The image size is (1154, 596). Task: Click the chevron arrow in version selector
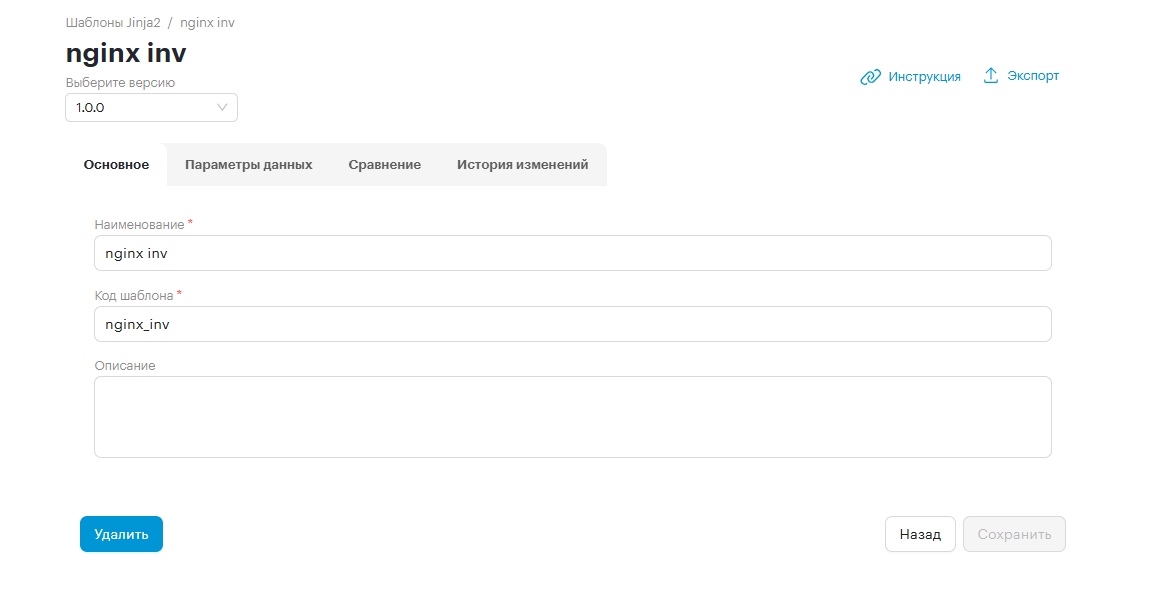[222, 107]
